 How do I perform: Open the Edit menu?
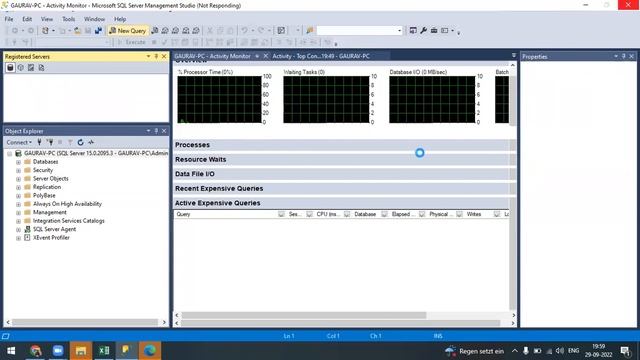27,19
